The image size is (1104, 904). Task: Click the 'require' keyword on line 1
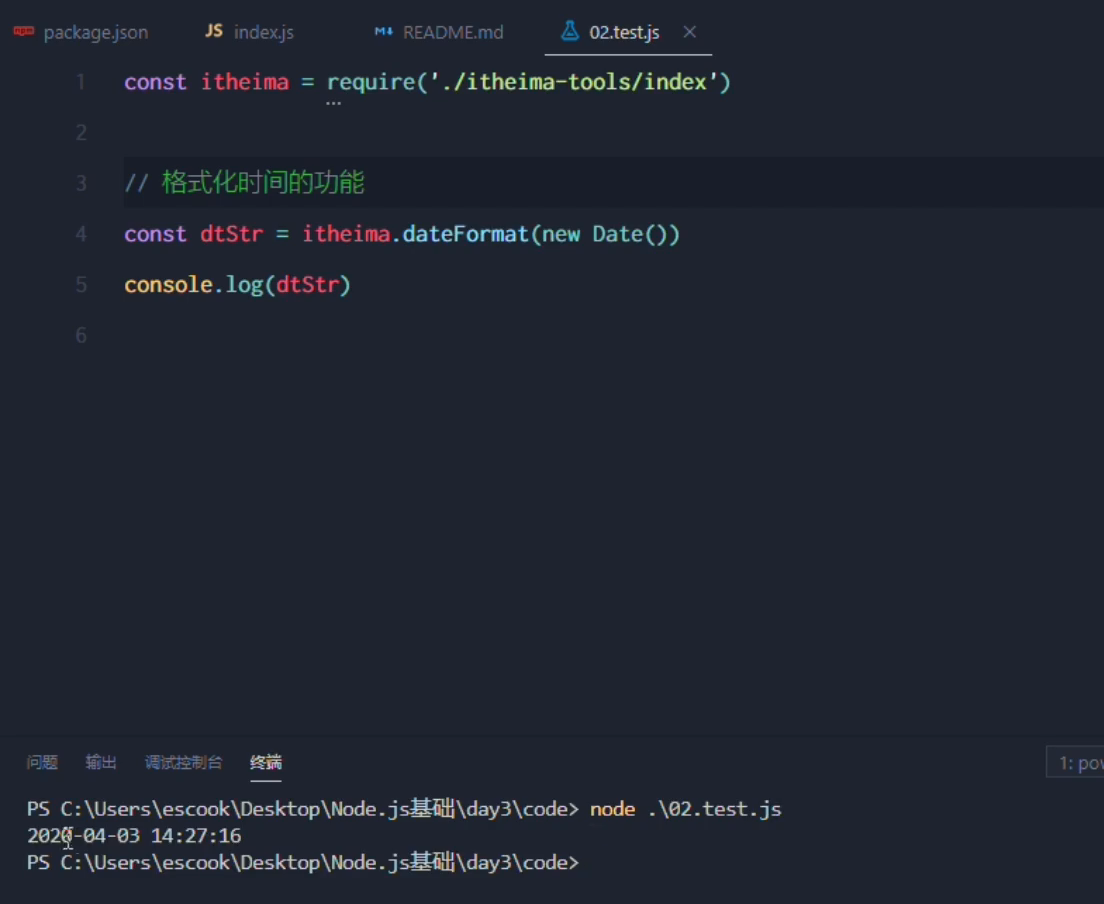371,82
